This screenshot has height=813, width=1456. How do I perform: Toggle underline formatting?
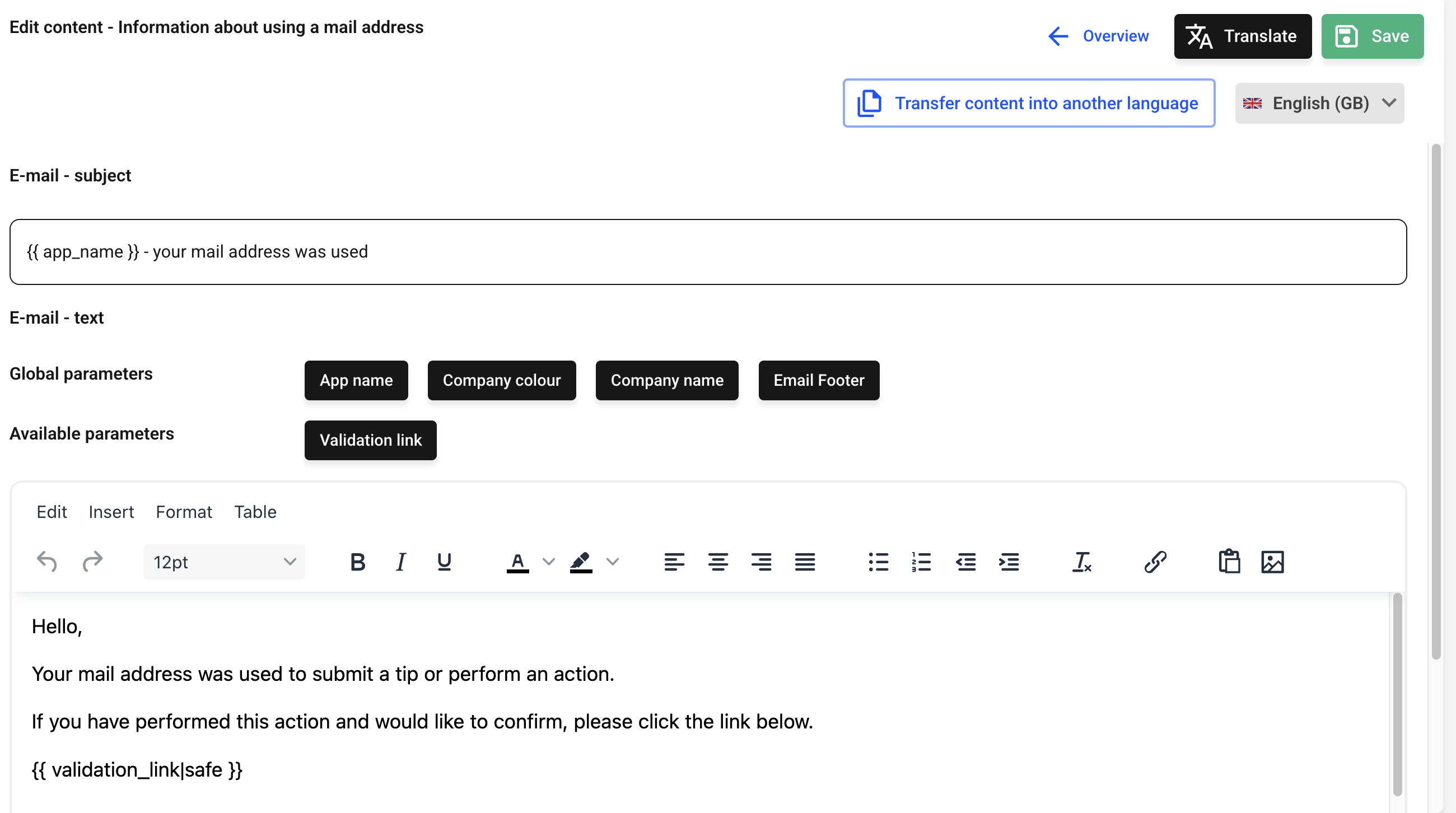444,562
